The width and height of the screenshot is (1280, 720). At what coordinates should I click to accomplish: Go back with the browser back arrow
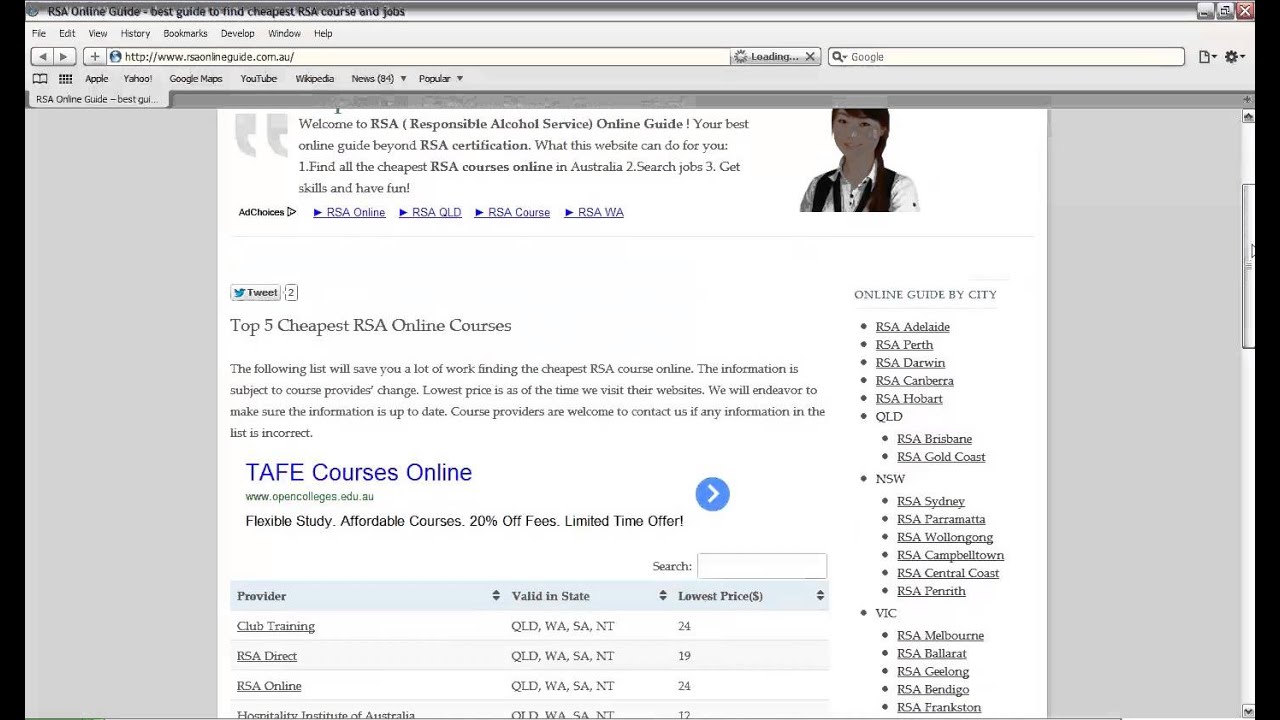point(42,57)
